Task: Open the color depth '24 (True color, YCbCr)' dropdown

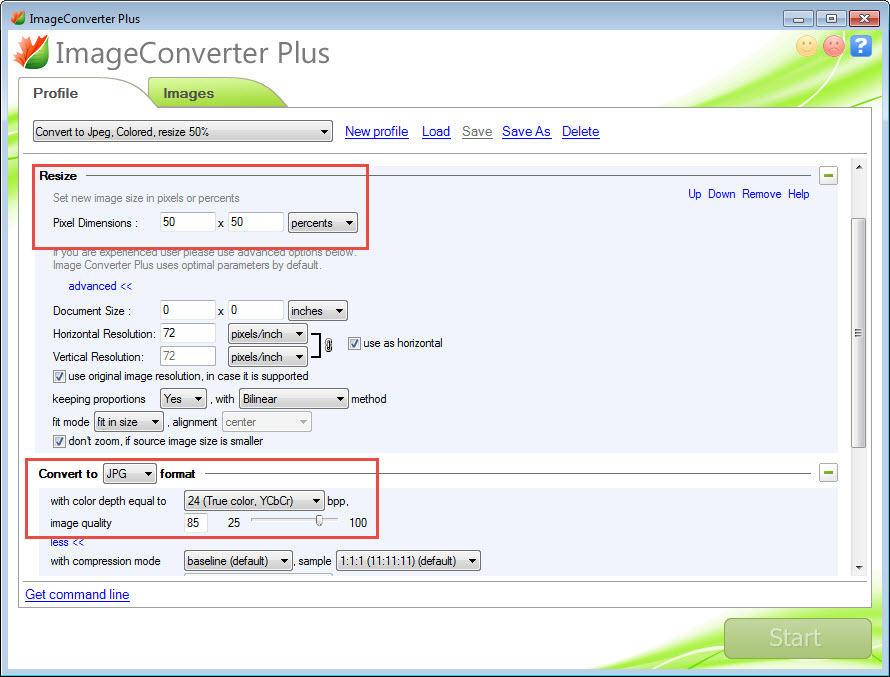Action: pyautogui.click(x=254, y=501)
